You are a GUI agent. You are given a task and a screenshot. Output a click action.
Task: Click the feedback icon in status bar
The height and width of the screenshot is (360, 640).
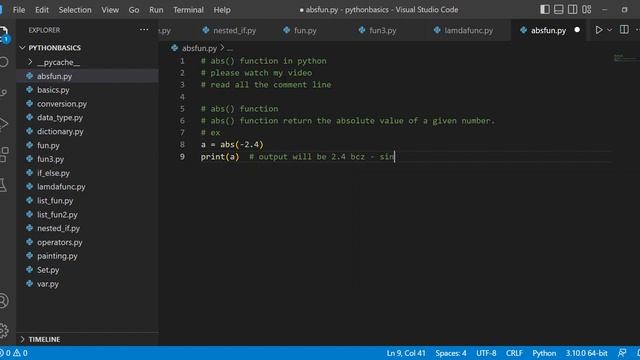622,353
